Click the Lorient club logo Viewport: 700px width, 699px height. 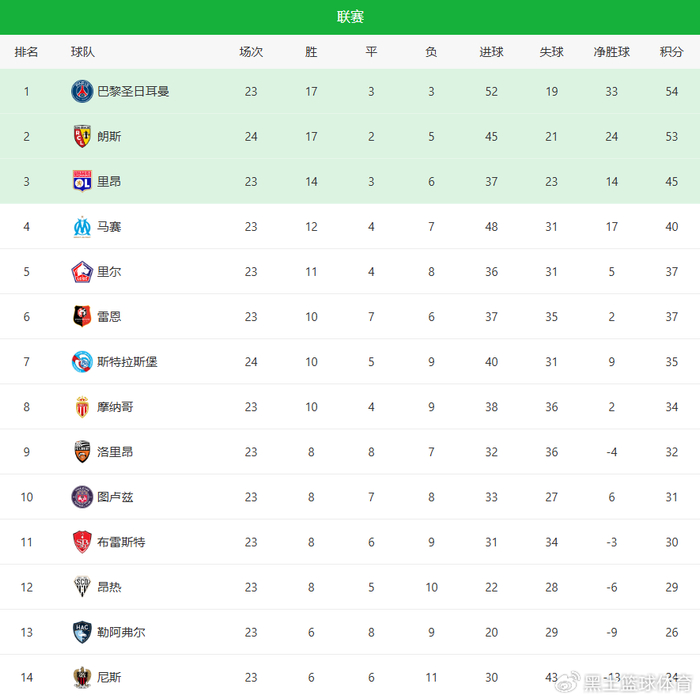82,452
